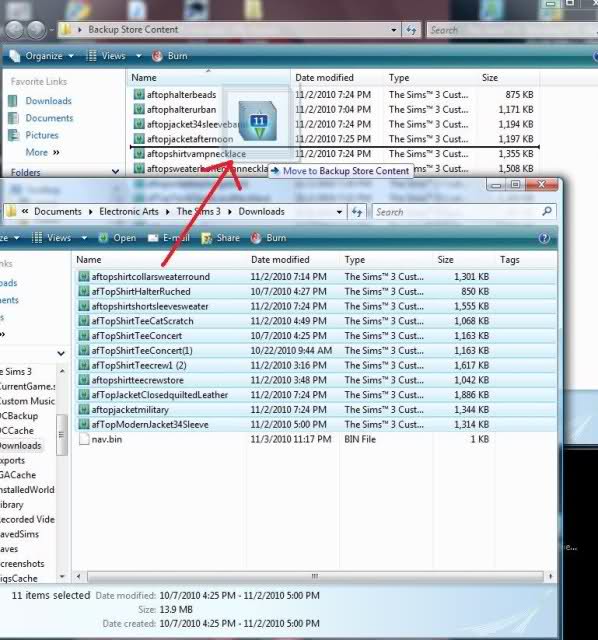The image size is (598, 640).
Task: Select afTopShirtHalterRuched file icon
Action: coord(84,291)
